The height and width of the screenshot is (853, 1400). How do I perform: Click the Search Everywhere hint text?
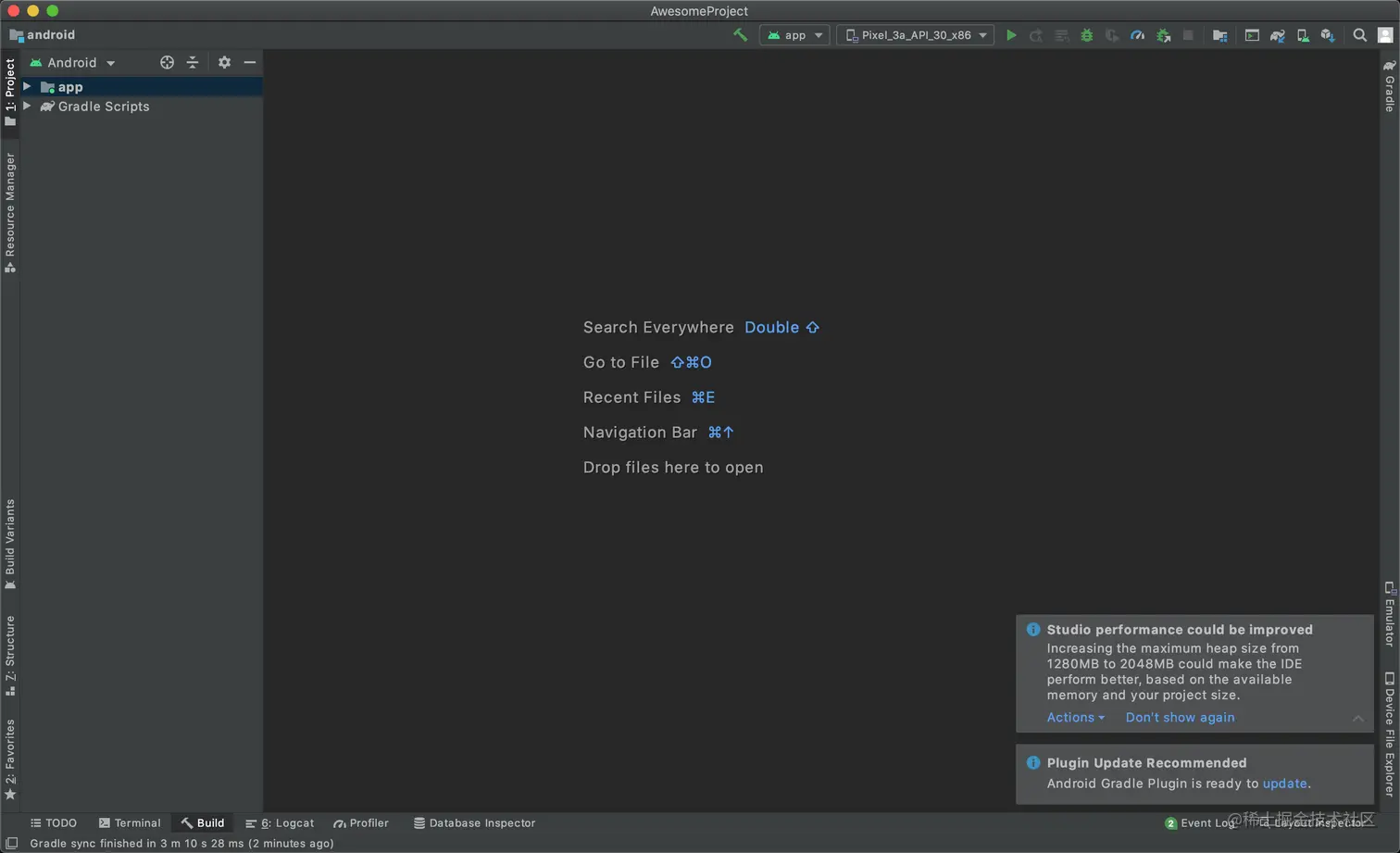click(658, 327)
